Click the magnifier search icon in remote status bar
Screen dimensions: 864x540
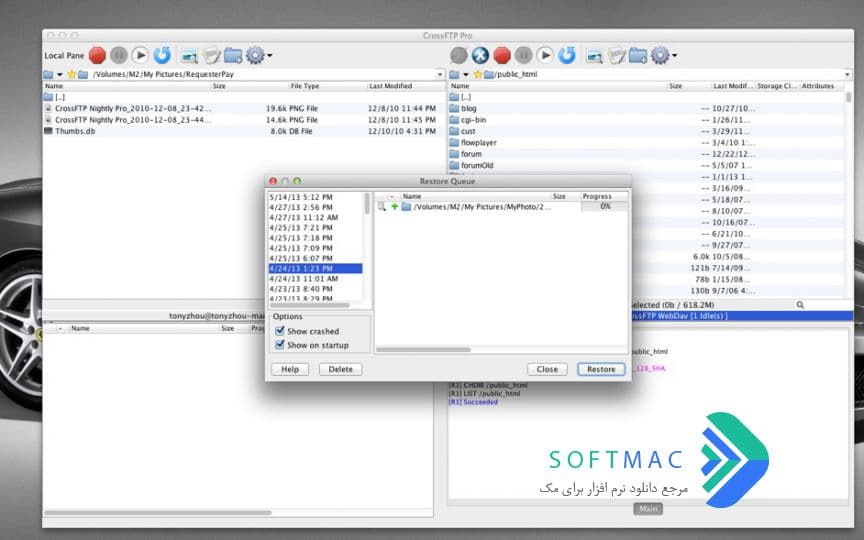pyautogui.click(x=800, y=305)
